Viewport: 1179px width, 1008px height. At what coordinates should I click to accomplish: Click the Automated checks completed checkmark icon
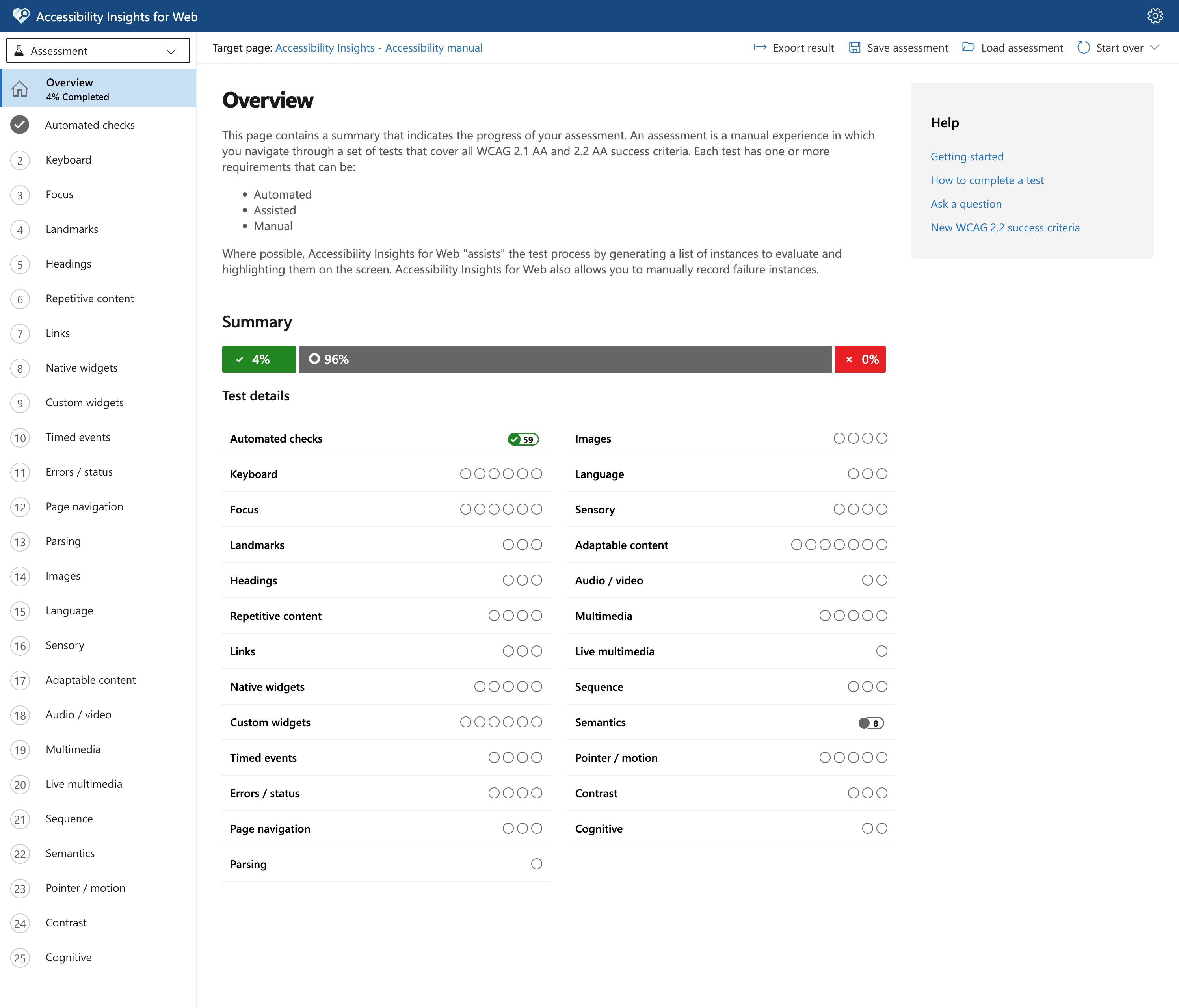20,125
